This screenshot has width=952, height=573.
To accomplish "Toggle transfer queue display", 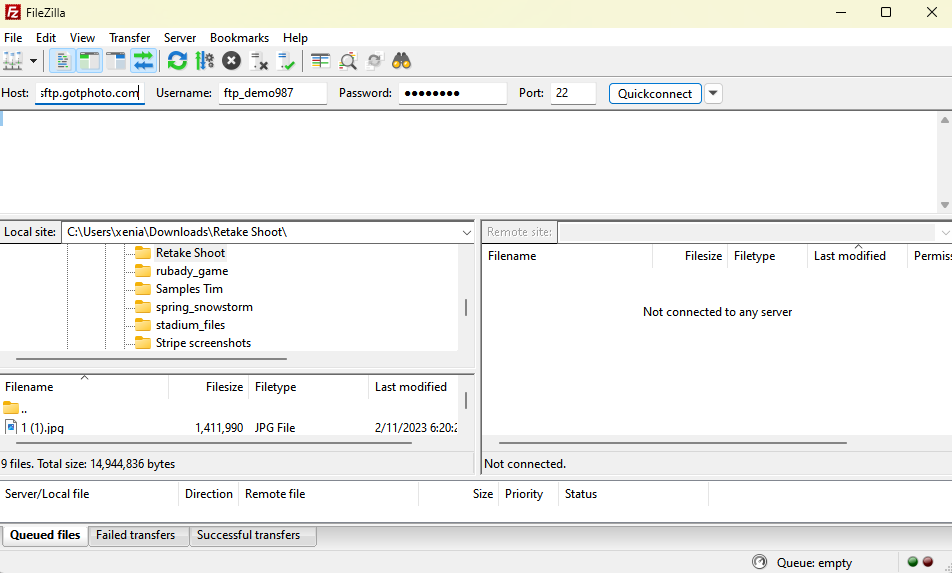I will tap(143, 61).
